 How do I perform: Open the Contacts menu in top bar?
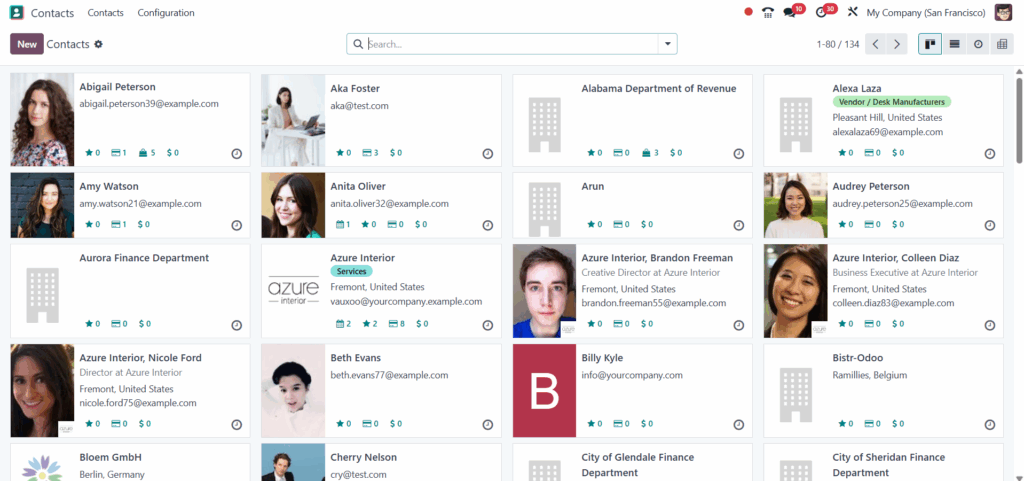tap(105, 13)
